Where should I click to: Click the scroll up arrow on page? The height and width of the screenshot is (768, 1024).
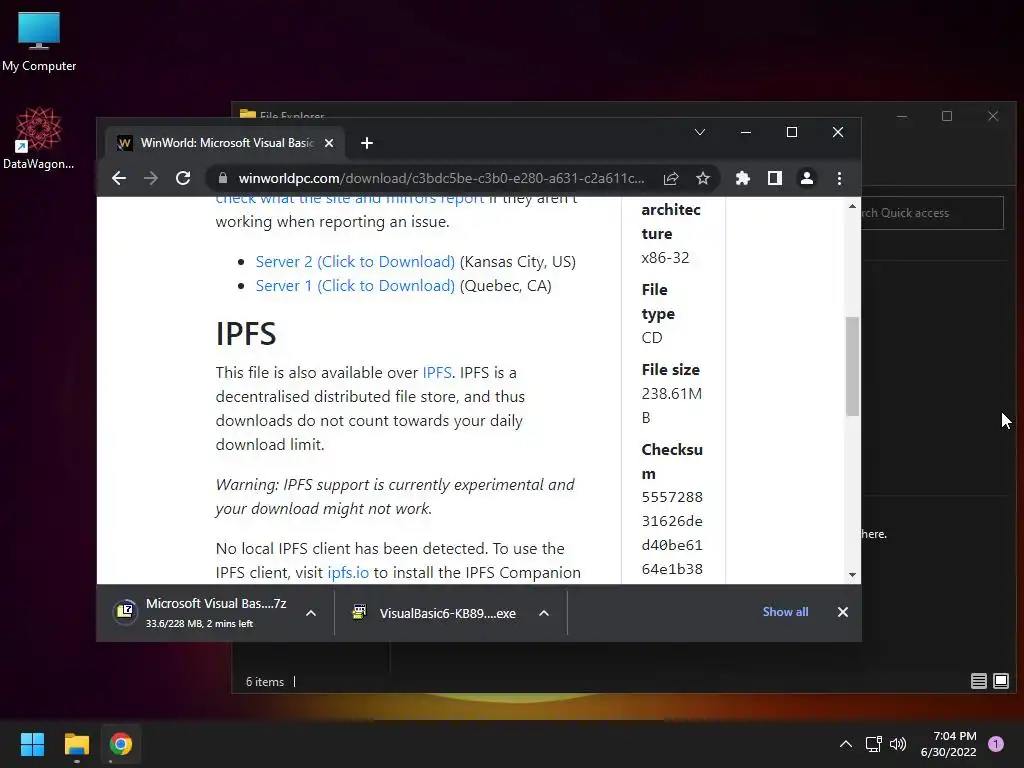coord(852,206)
